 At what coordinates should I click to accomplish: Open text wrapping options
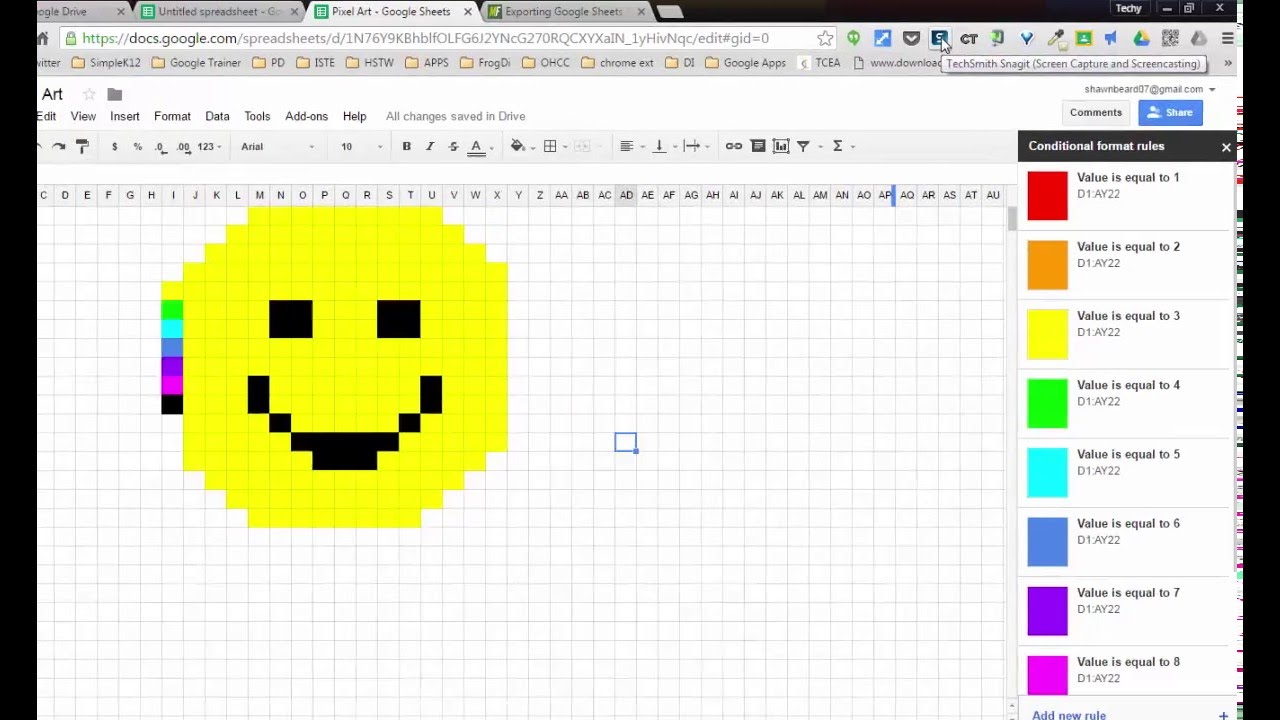coord(692,147)
